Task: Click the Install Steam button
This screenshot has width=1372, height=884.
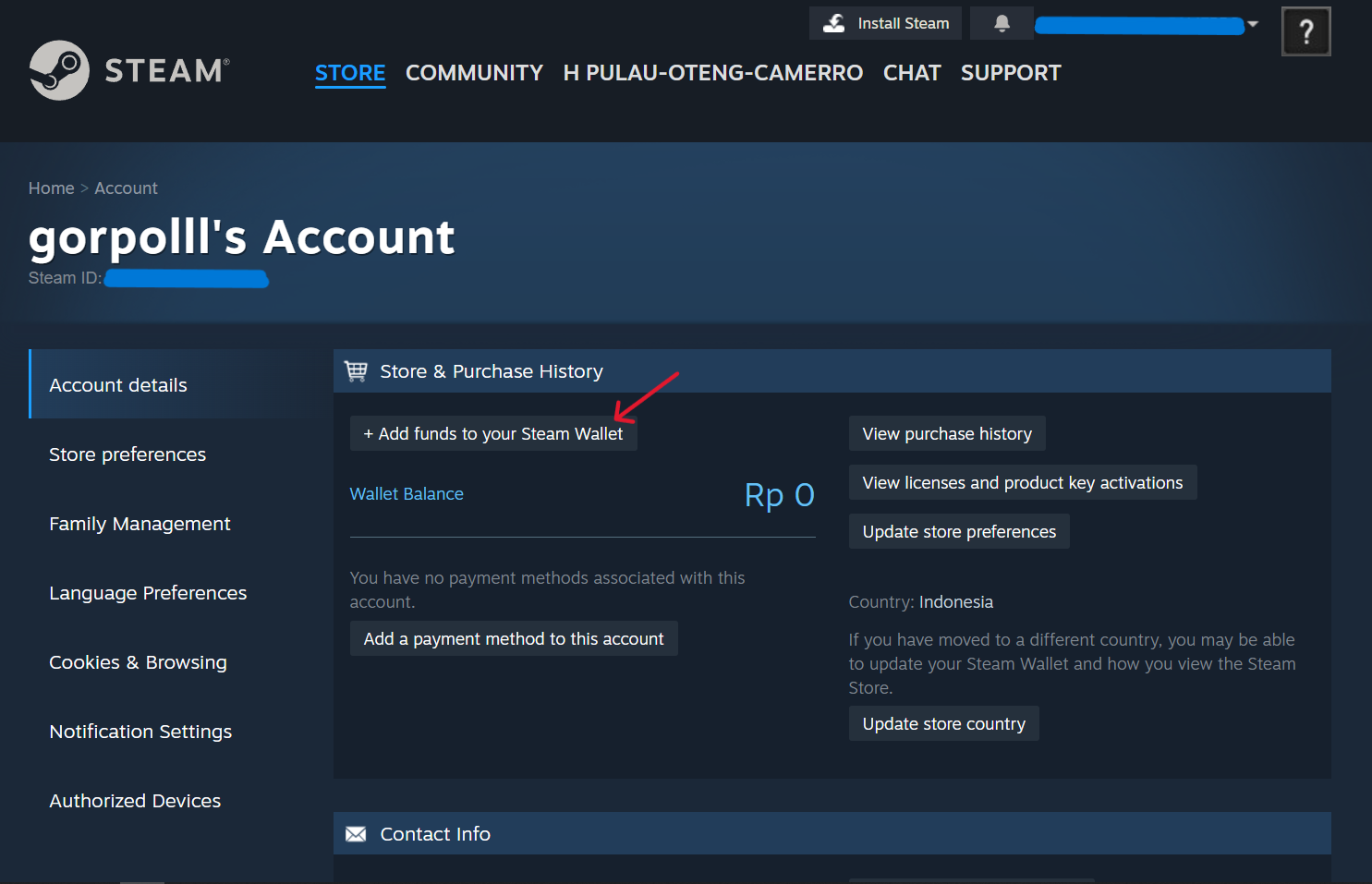Action: pos(885,23)
